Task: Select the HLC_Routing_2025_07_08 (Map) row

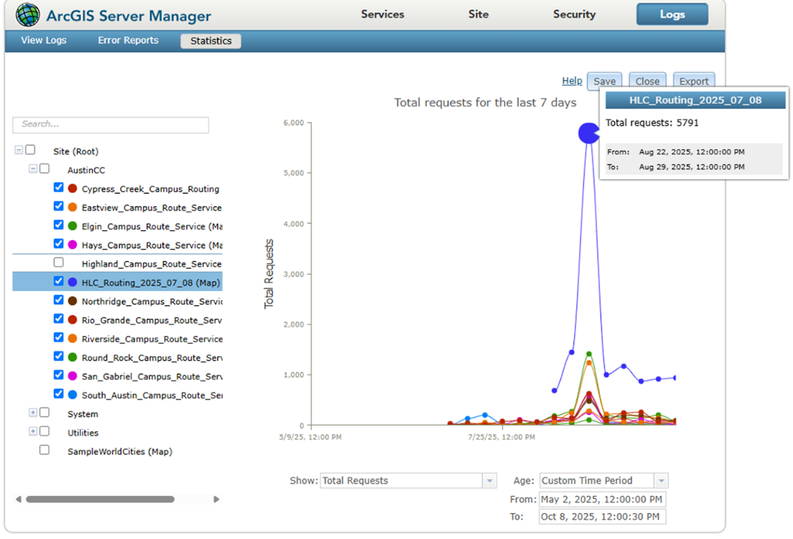Action: [x=117, y=282]
